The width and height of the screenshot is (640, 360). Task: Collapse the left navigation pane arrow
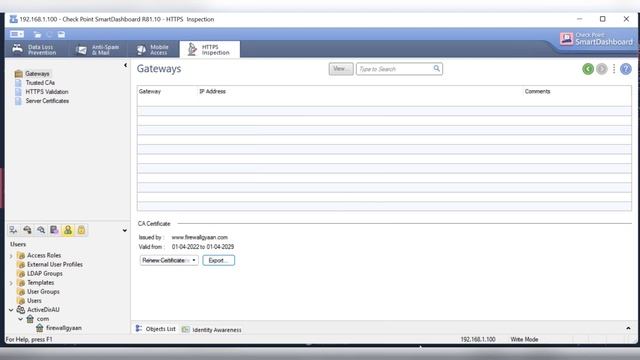[125, 65]
